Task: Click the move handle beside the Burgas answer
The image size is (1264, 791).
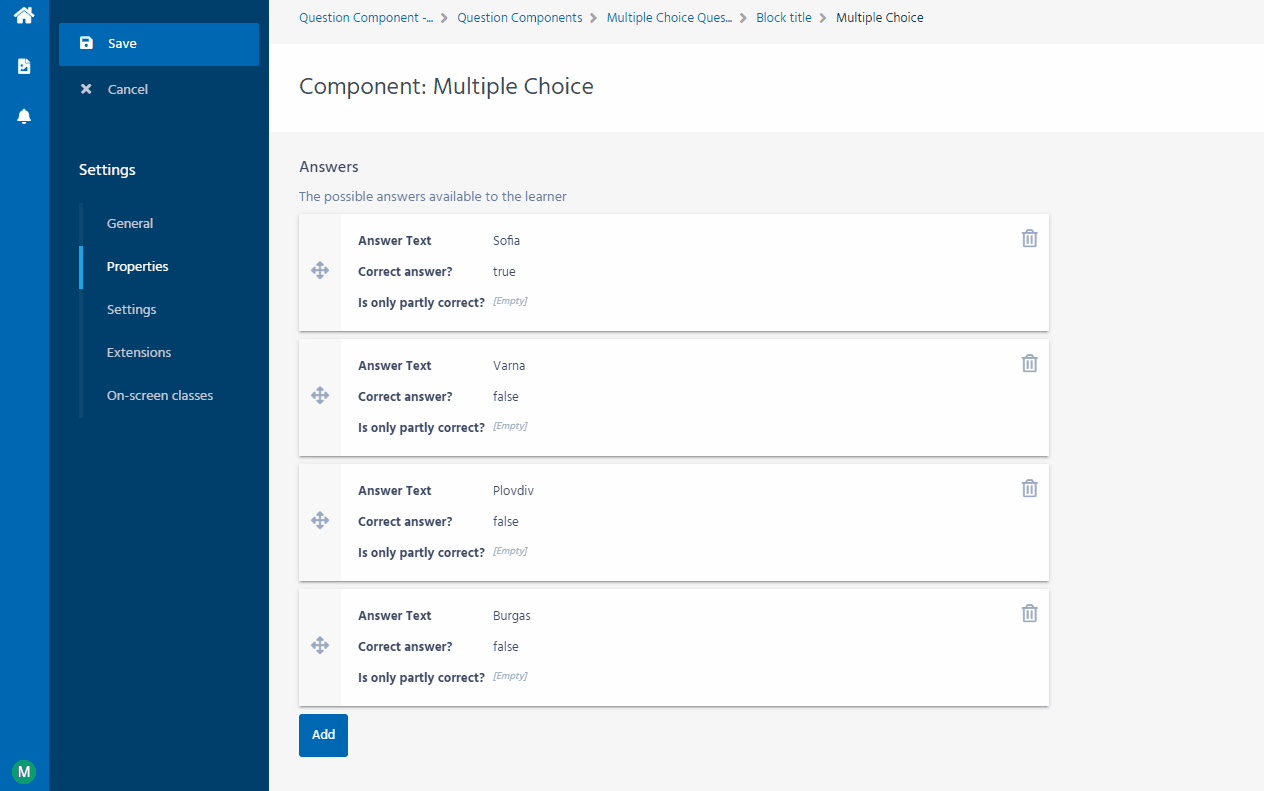Action: pyautogui.click(x=320, y=645)
